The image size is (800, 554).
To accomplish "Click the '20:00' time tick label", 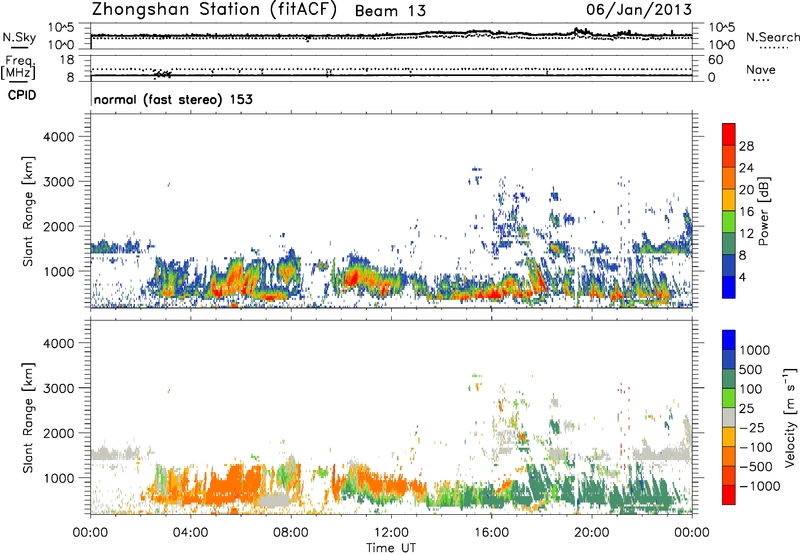I will (x=592, y=533).
